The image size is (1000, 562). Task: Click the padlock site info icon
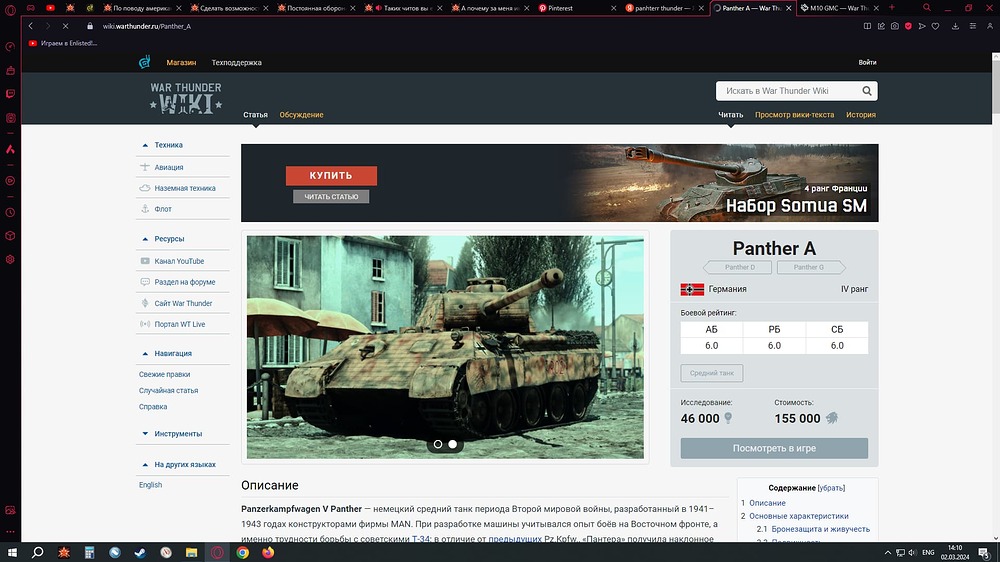point(90,26)
